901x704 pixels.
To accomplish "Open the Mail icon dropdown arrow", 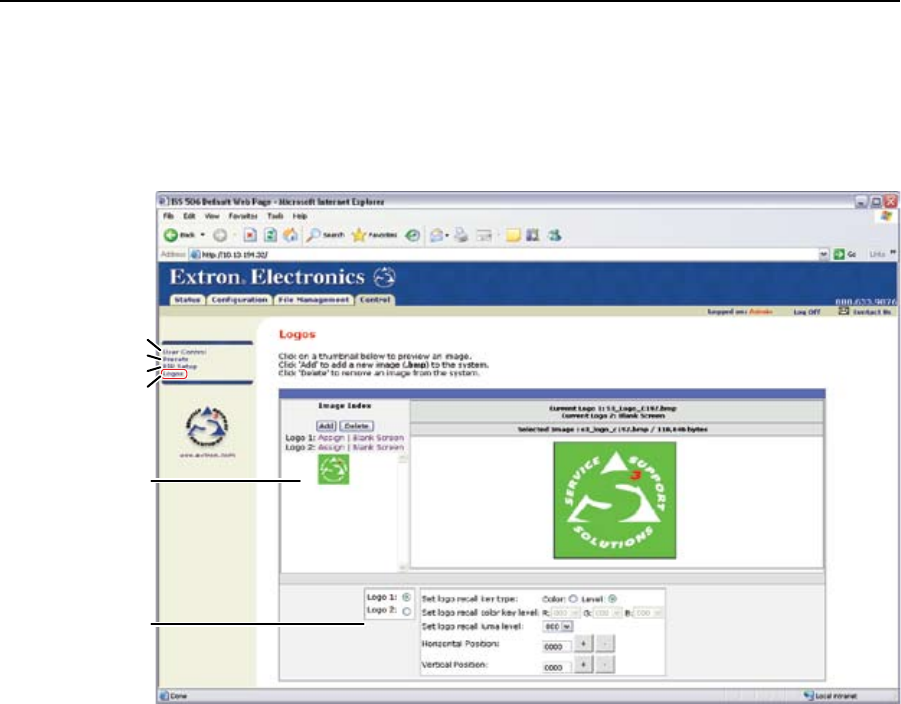I will [x=447, y=235].
